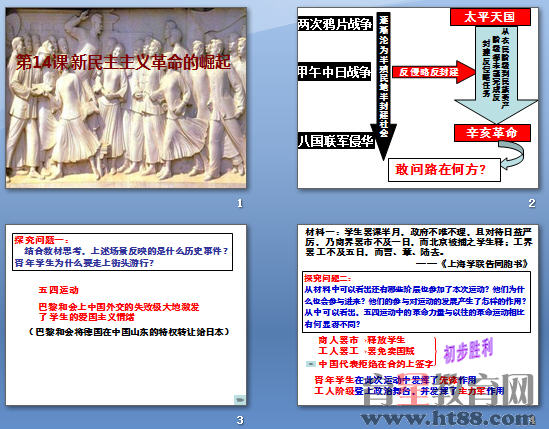Viewport: 549px width, 429px height.
Task: Click the 探究问题一 heading
Action: 41,240
